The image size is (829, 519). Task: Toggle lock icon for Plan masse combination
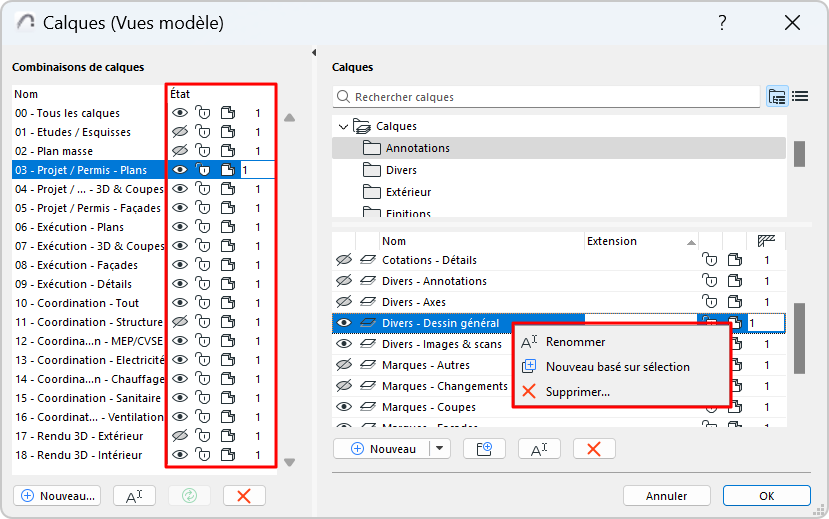[203, 151]
